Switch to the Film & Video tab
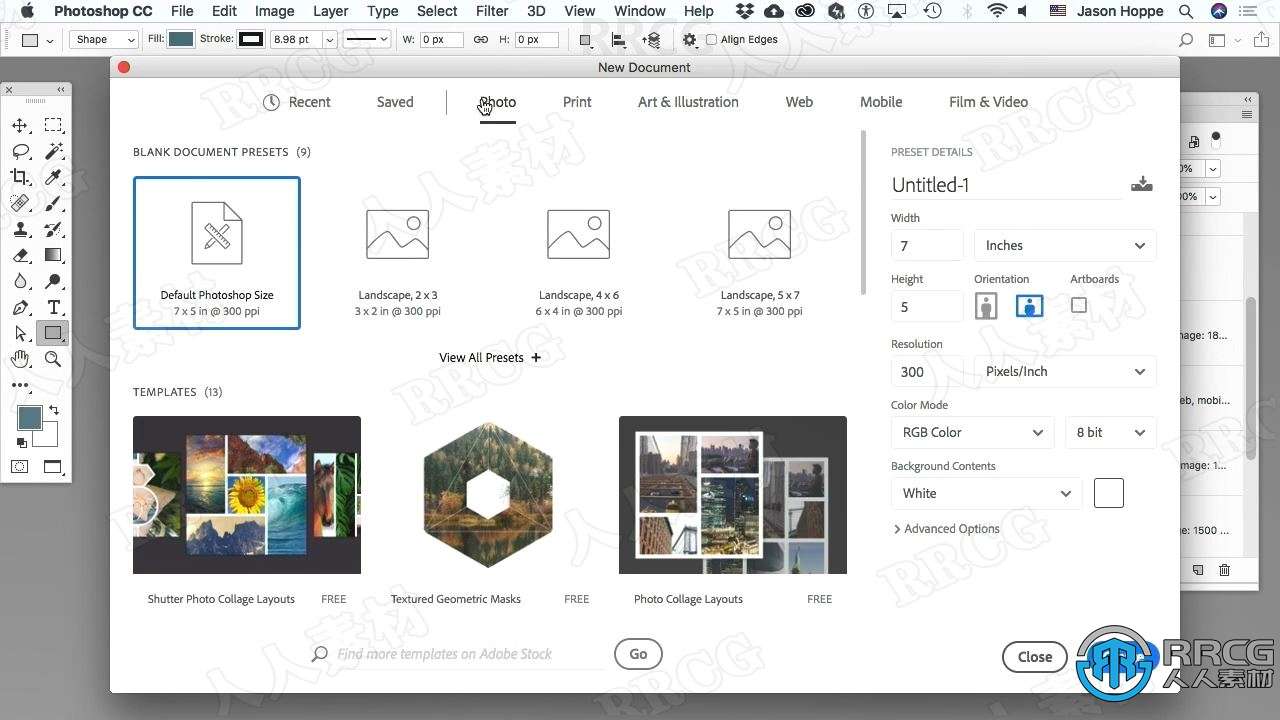1280x720 pixels. pos(988,102)
